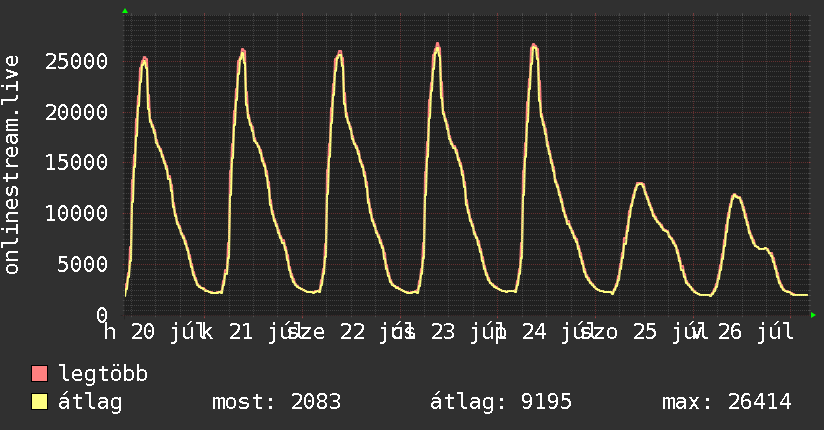Click the 15000 Y-axis tick label
This screenshot has width=824, height=430.
[77, 163]
